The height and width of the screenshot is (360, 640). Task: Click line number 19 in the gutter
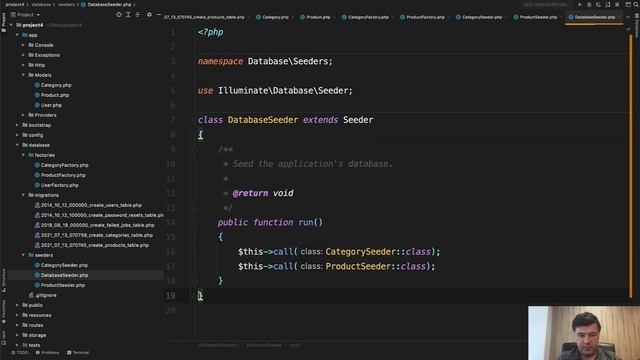click(171, 296)
